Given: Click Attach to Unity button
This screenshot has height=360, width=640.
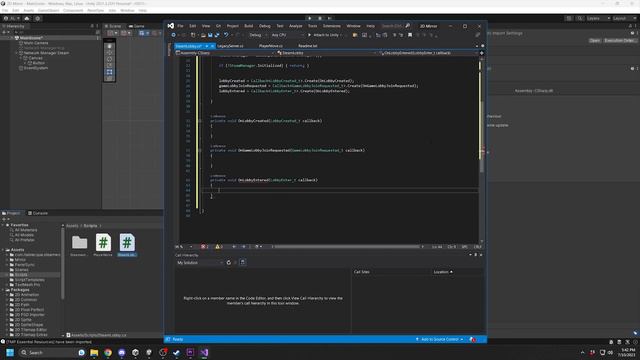Looking at the screenshot, I should coord(325,35).
